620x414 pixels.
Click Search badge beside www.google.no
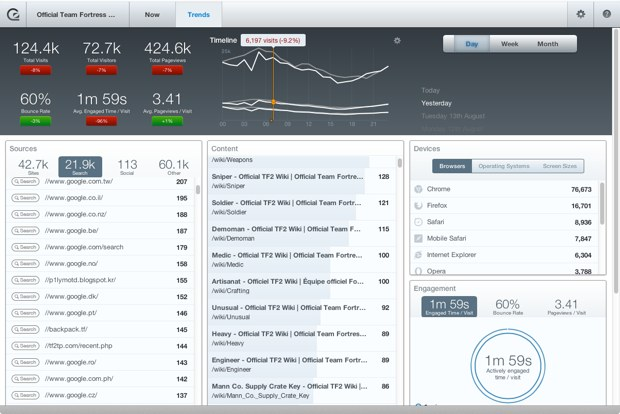tap(25, 263)
